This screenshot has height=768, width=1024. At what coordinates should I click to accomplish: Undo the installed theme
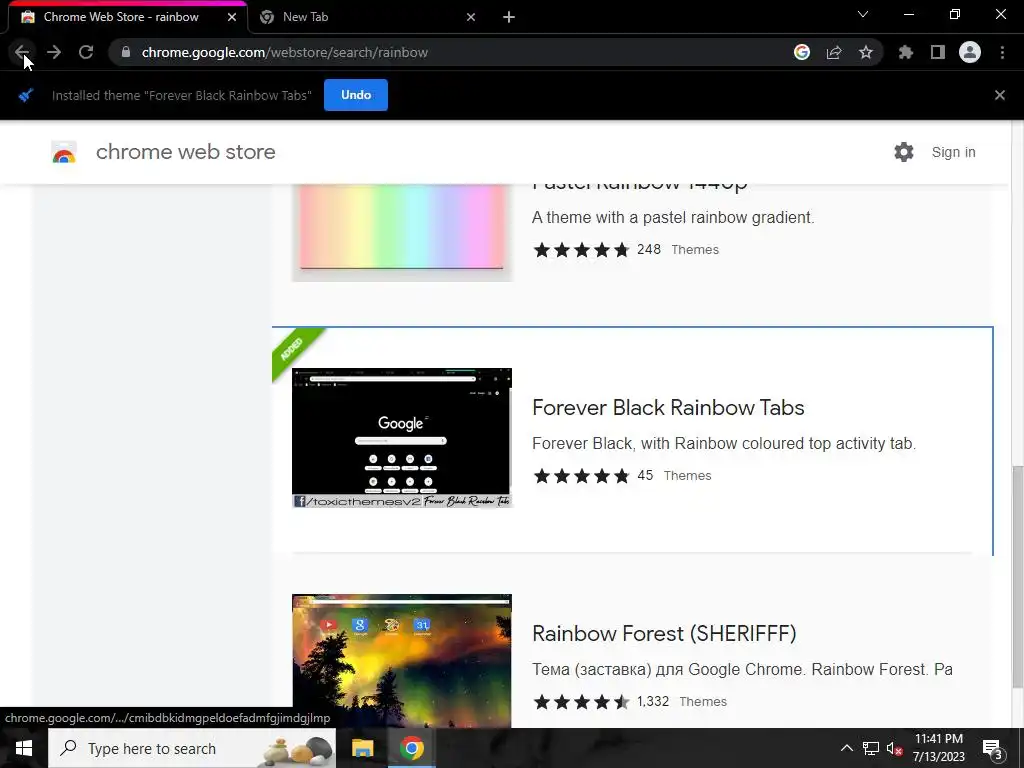pyautogui.click(x=356, y=95)
